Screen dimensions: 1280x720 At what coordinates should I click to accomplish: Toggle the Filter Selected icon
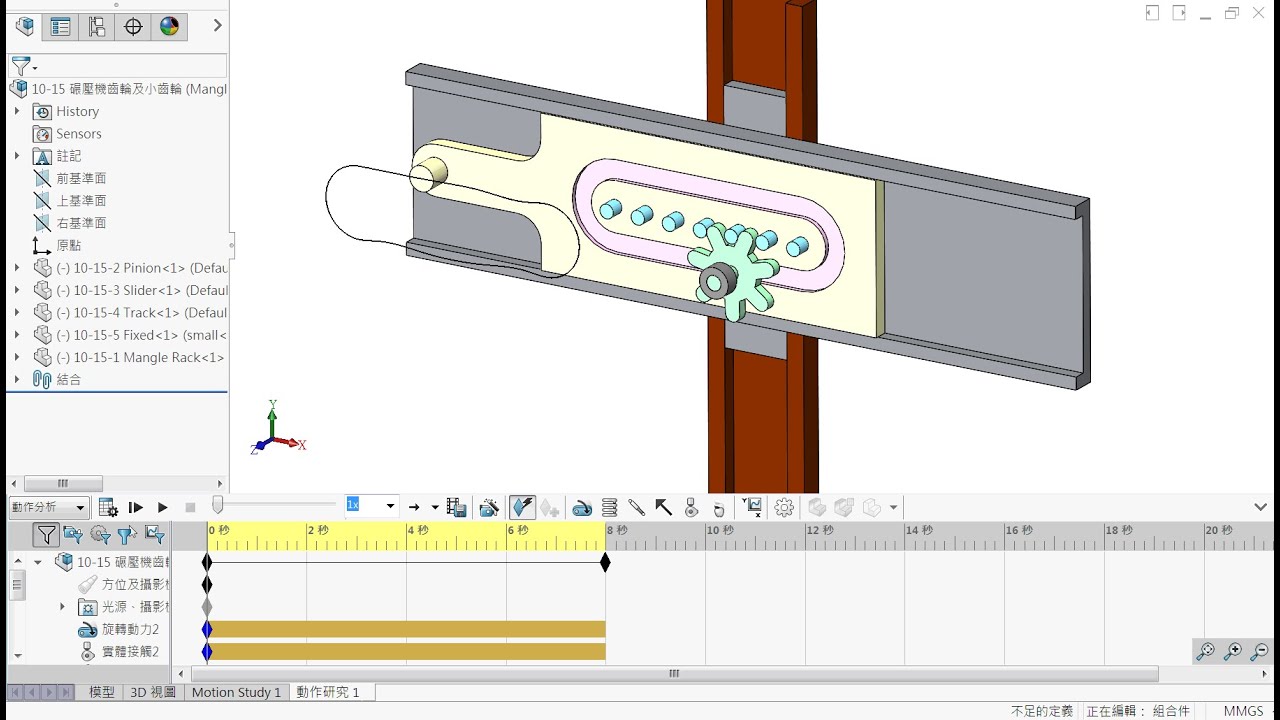tap(127, 535)
